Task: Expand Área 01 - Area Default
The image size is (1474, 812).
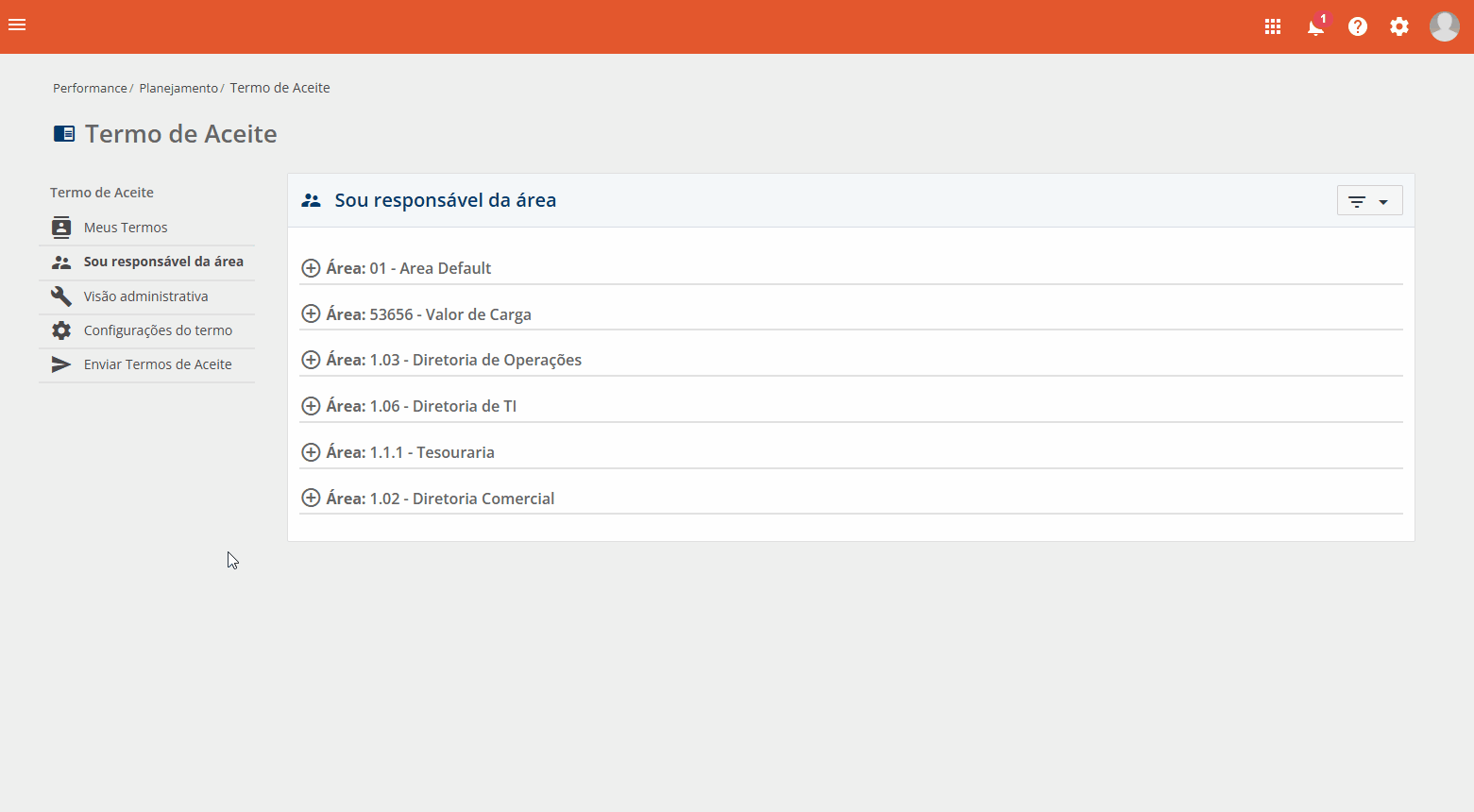Action: [x=311, y=268]
